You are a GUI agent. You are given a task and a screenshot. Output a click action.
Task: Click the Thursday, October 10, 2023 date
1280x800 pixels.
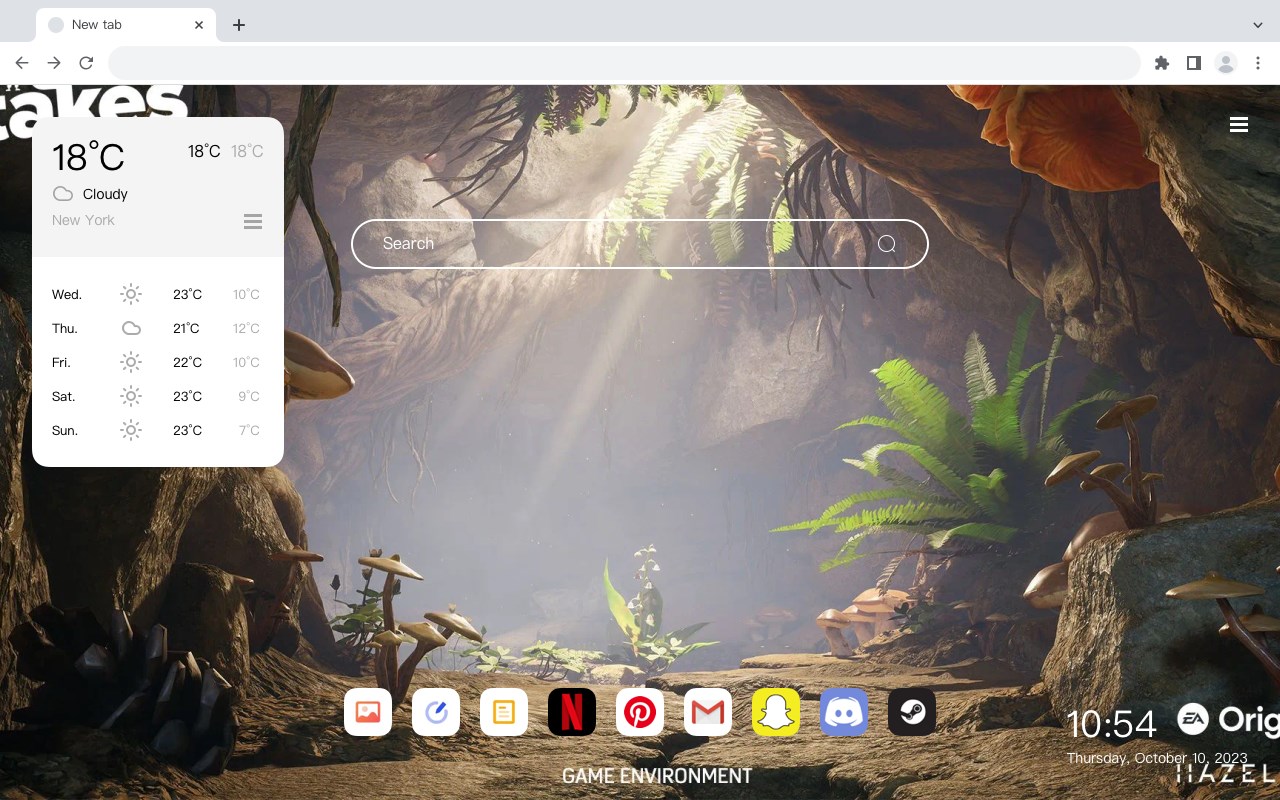coord(1157,758)
